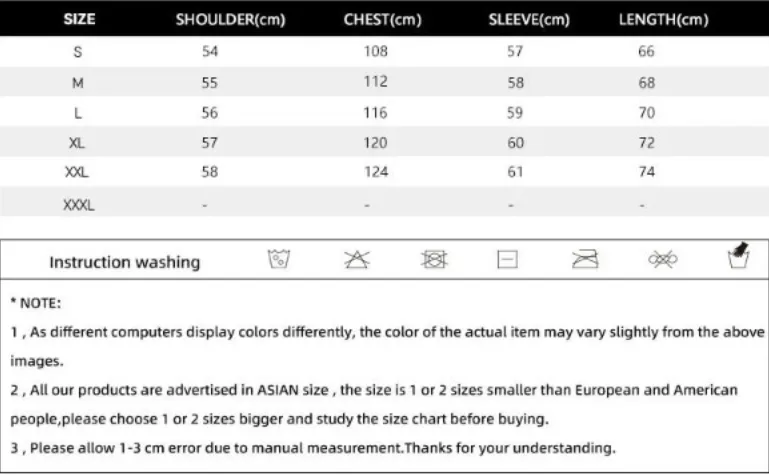
Task: Select the XXXL size row label
Action: (78, 204)
